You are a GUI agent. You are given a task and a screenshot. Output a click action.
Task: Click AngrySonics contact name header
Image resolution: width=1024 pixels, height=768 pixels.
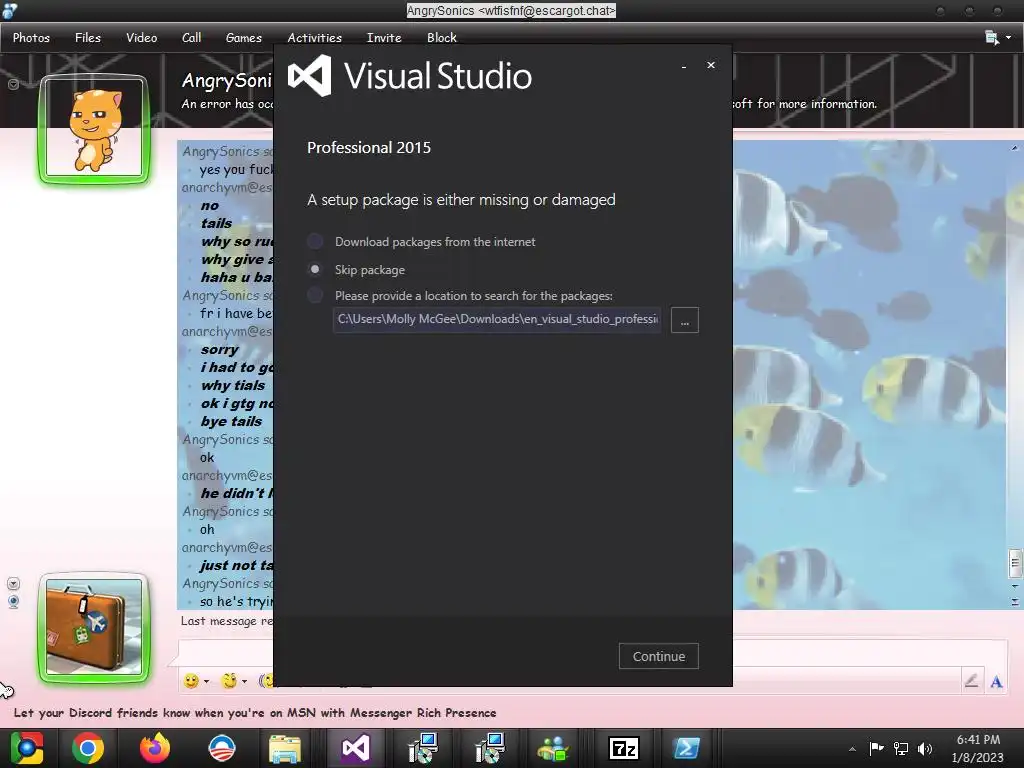(226, 80)
